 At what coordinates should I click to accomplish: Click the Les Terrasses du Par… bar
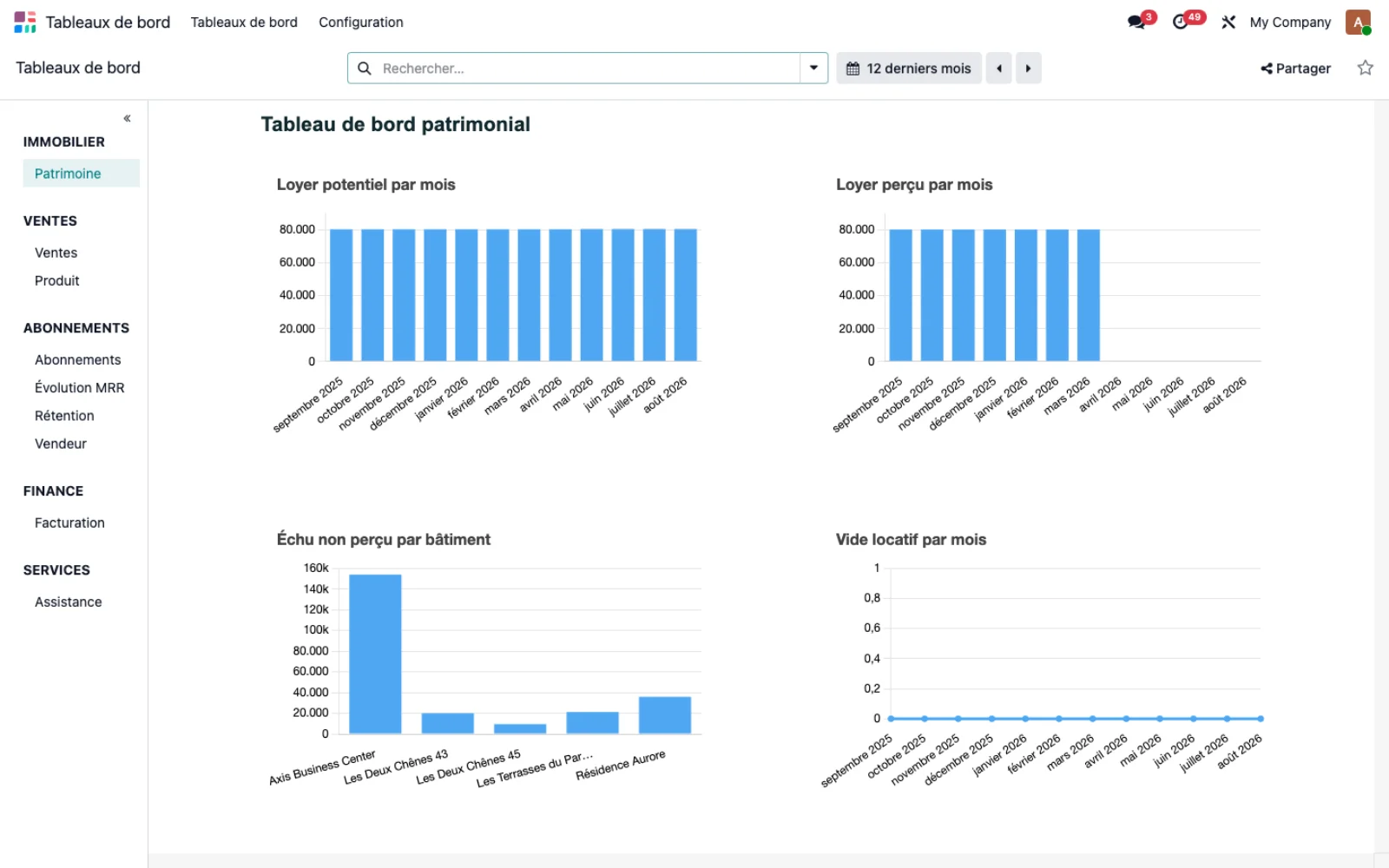[x=593, y=722]
